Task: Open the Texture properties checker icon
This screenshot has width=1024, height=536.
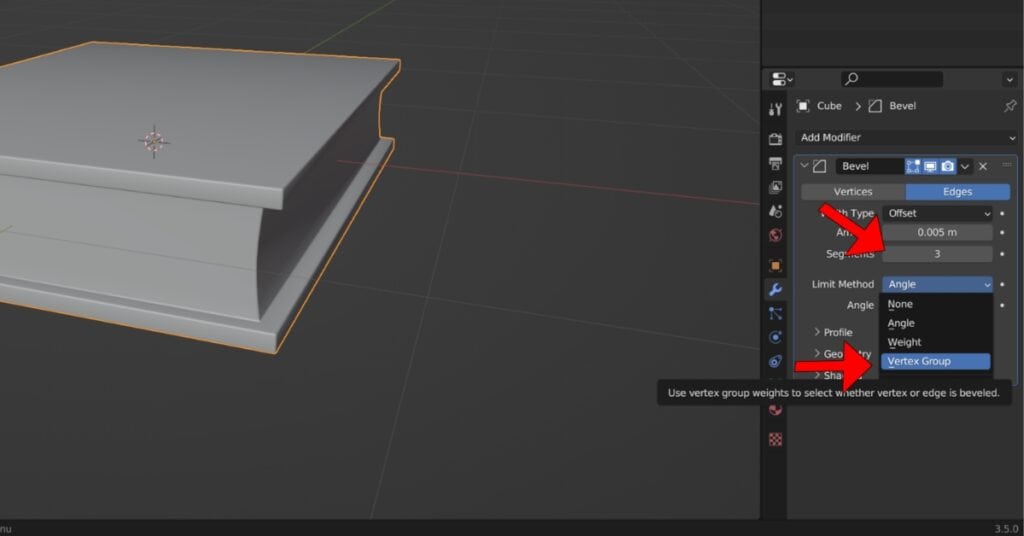Action: [775, 439]
